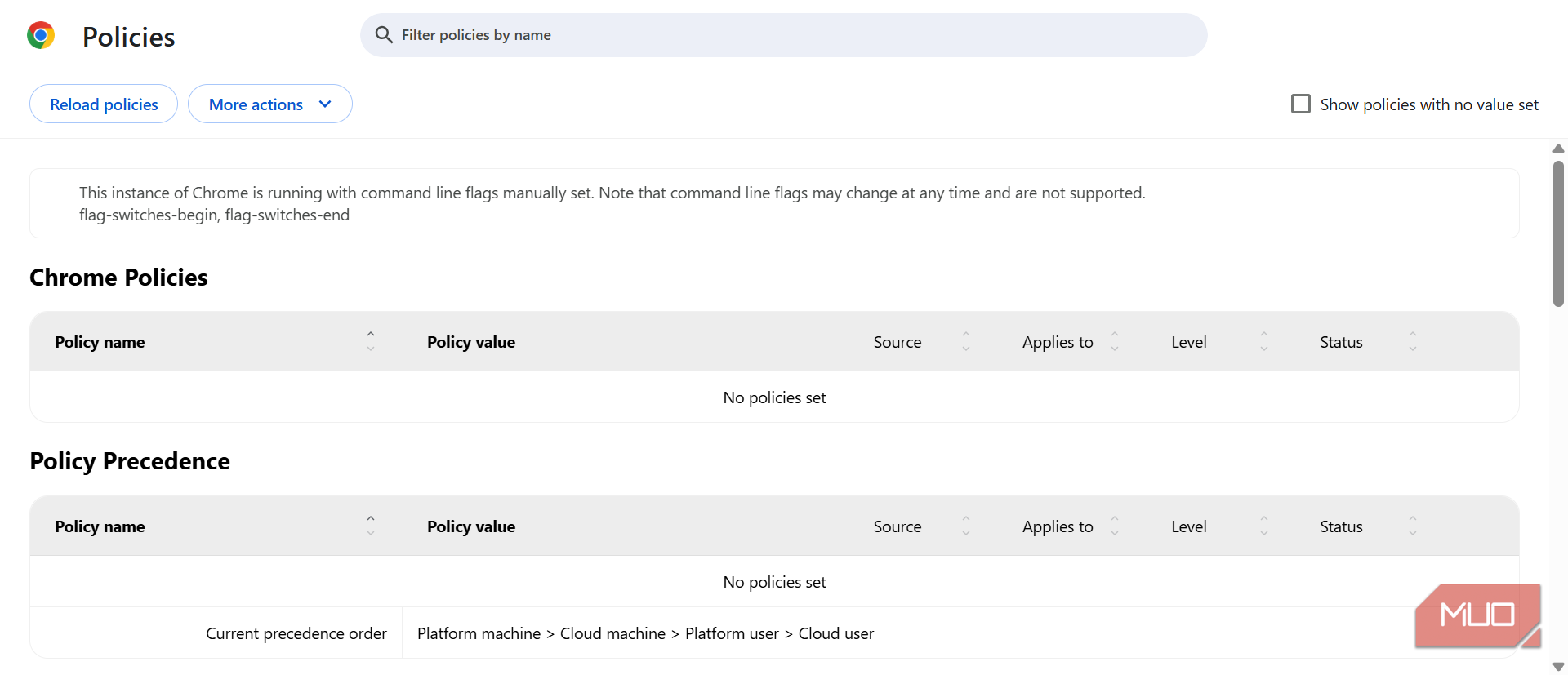Sort Policy Precedence table by Status

[1413, 526]
